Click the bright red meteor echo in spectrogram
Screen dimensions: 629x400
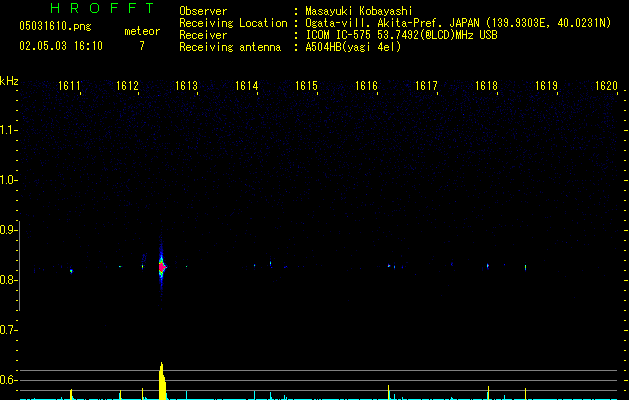pyautogui.click(x=162, y=267)
